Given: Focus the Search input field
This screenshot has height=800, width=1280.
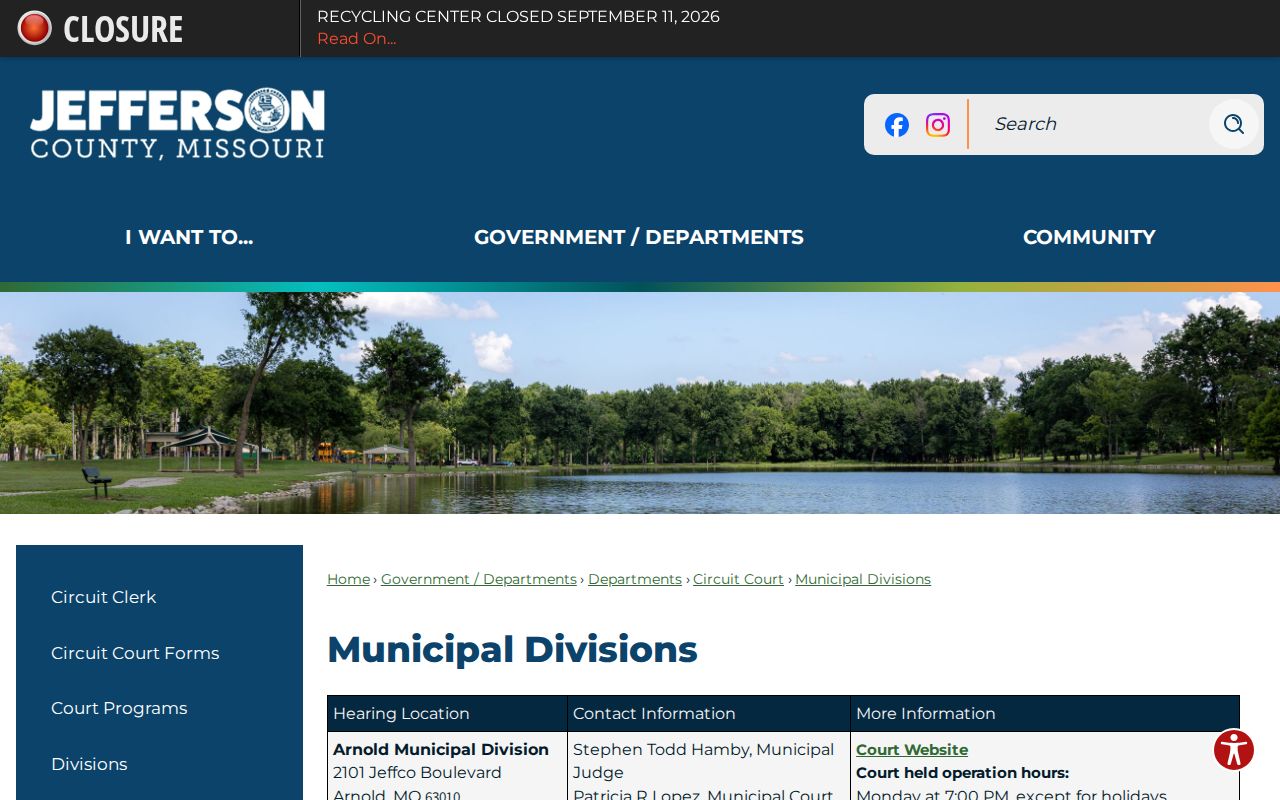Looking at the screenshot, I should [x=1090, y=124].
